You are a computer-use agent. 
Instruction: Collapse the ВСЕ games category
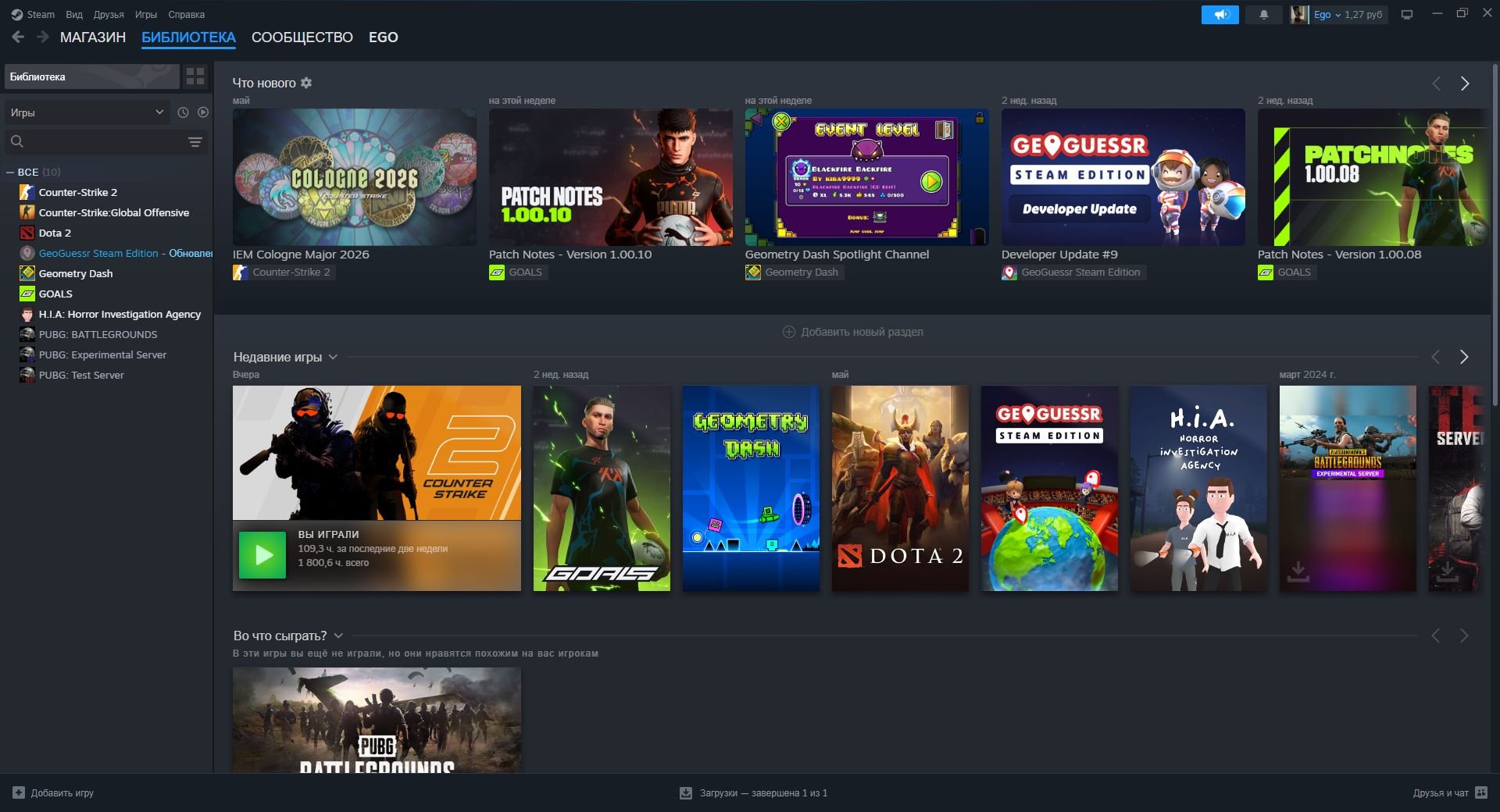click(10, 172)
